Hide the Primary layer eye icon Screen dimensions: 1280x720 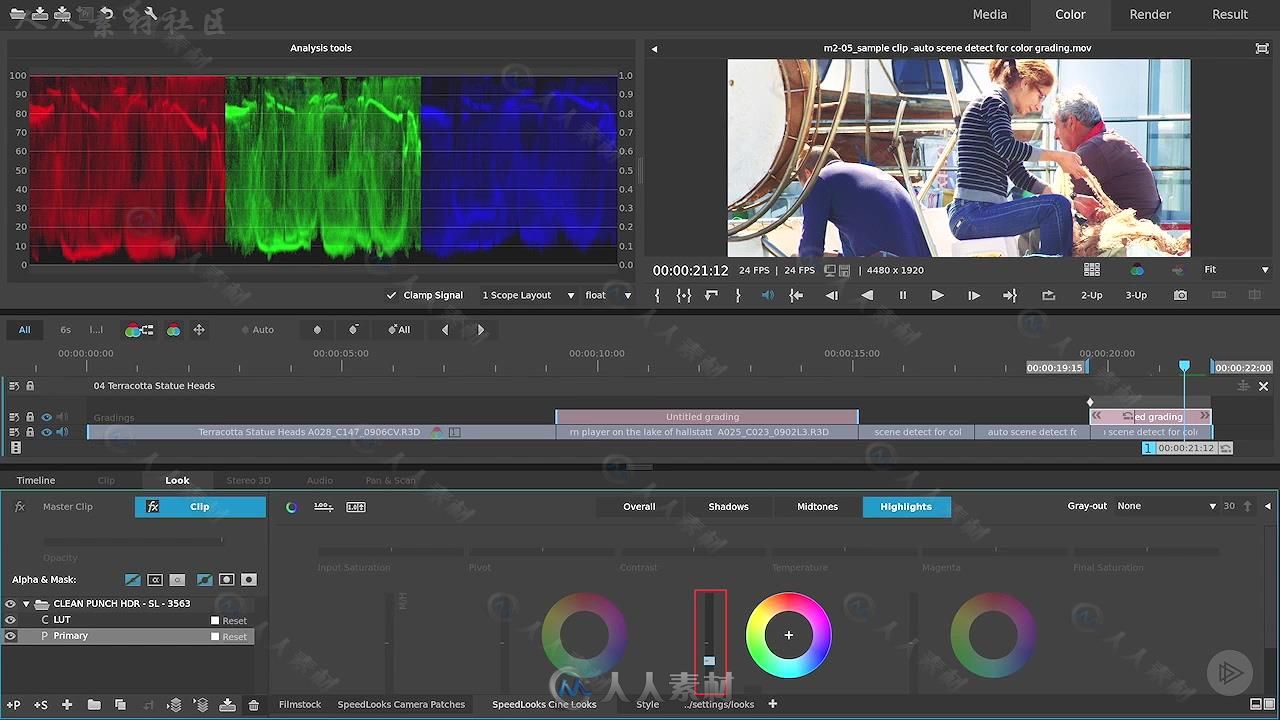11,636
